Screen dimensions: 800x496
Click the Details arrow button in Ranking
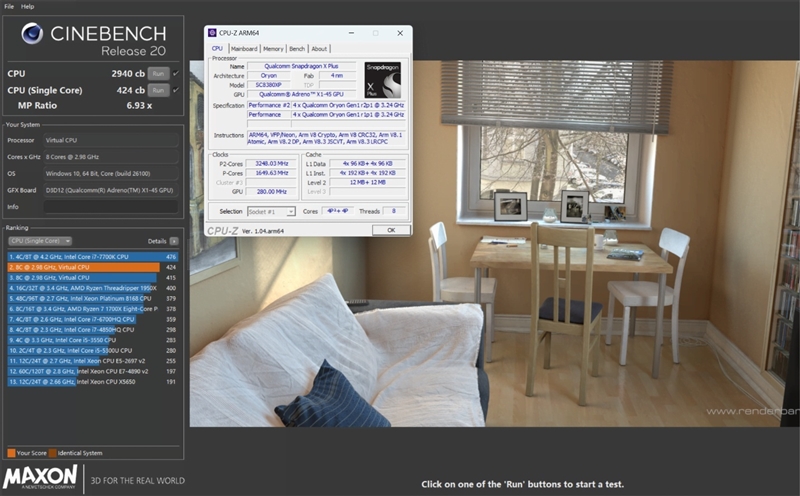(174, 241)
